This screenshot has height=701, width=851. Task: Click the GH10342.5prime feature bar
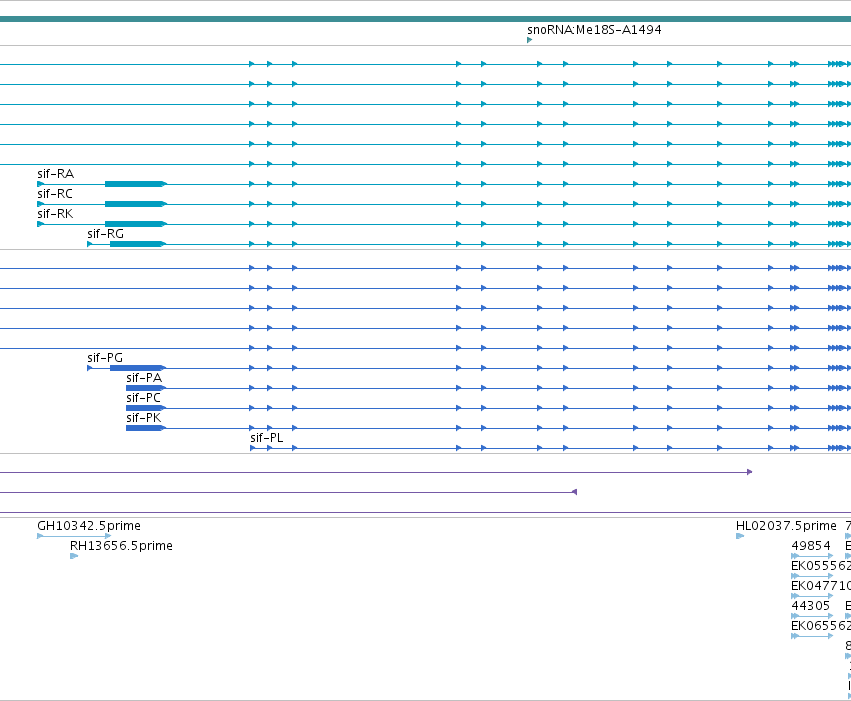click(74, 536)
